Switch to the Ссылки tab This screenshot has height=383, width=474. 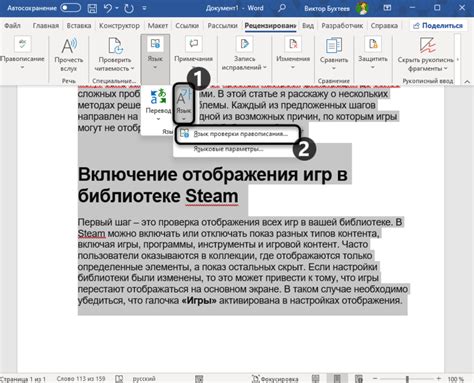187,26
